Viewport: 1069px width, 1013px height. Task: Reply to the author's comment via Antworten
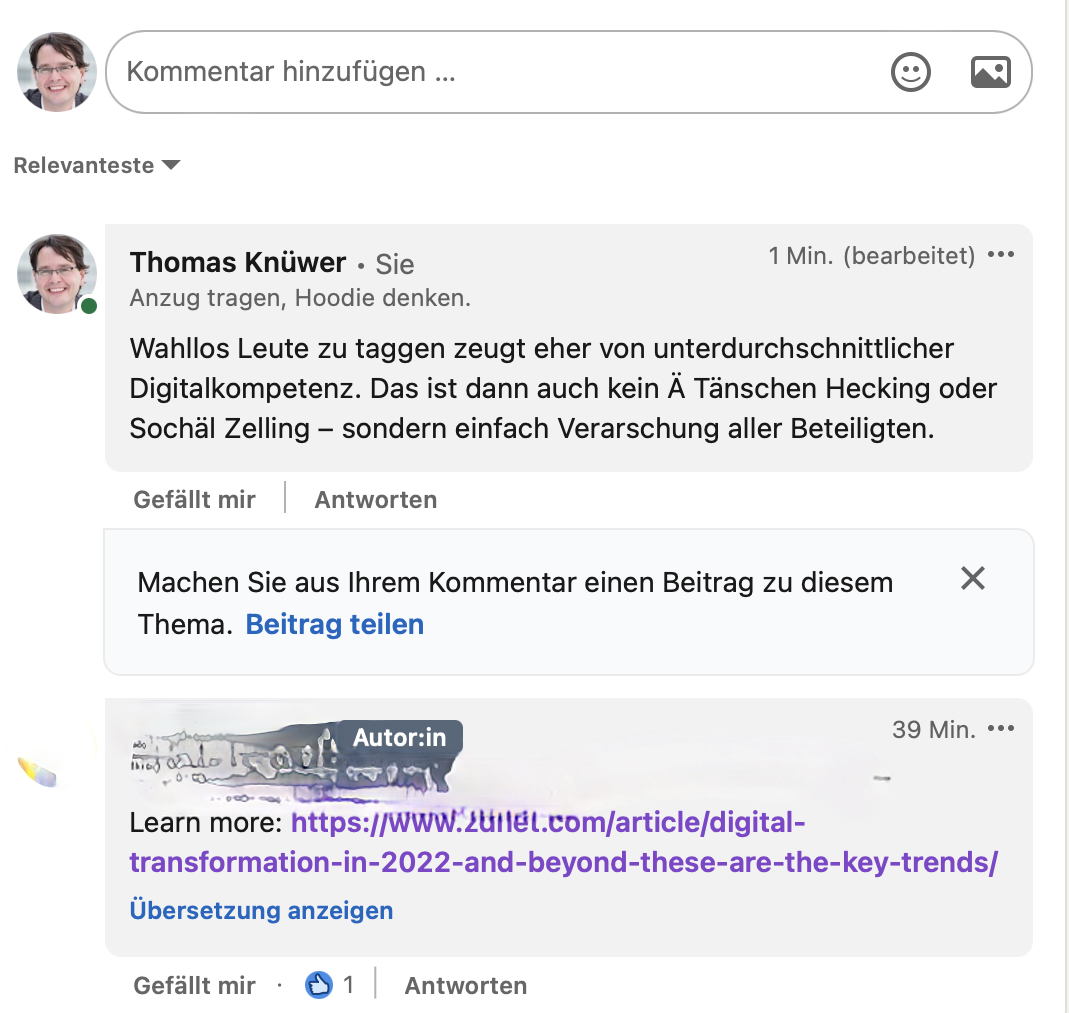[x=466, y=986]
